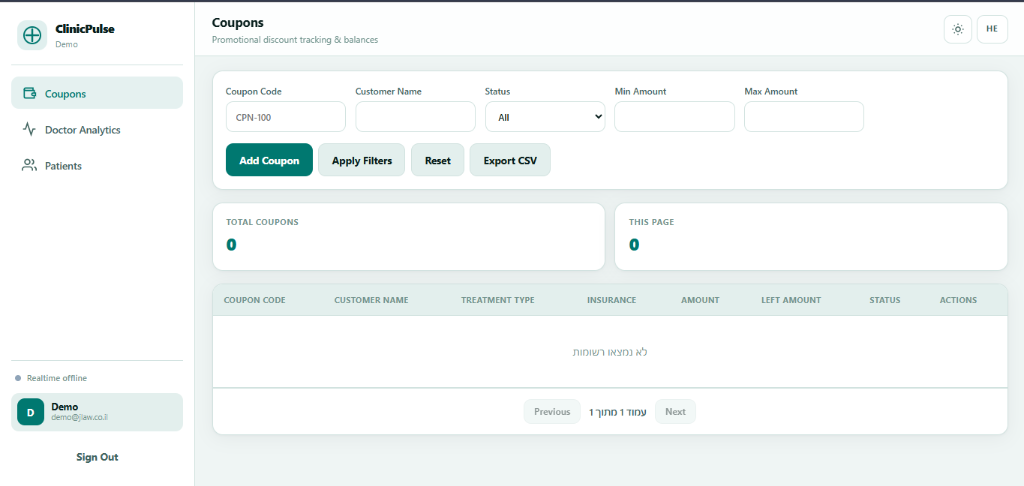Viewport: 1024px width, 486px height.
Task: Click the ClinicPulse logo icon
Action: tap(31, 35)
